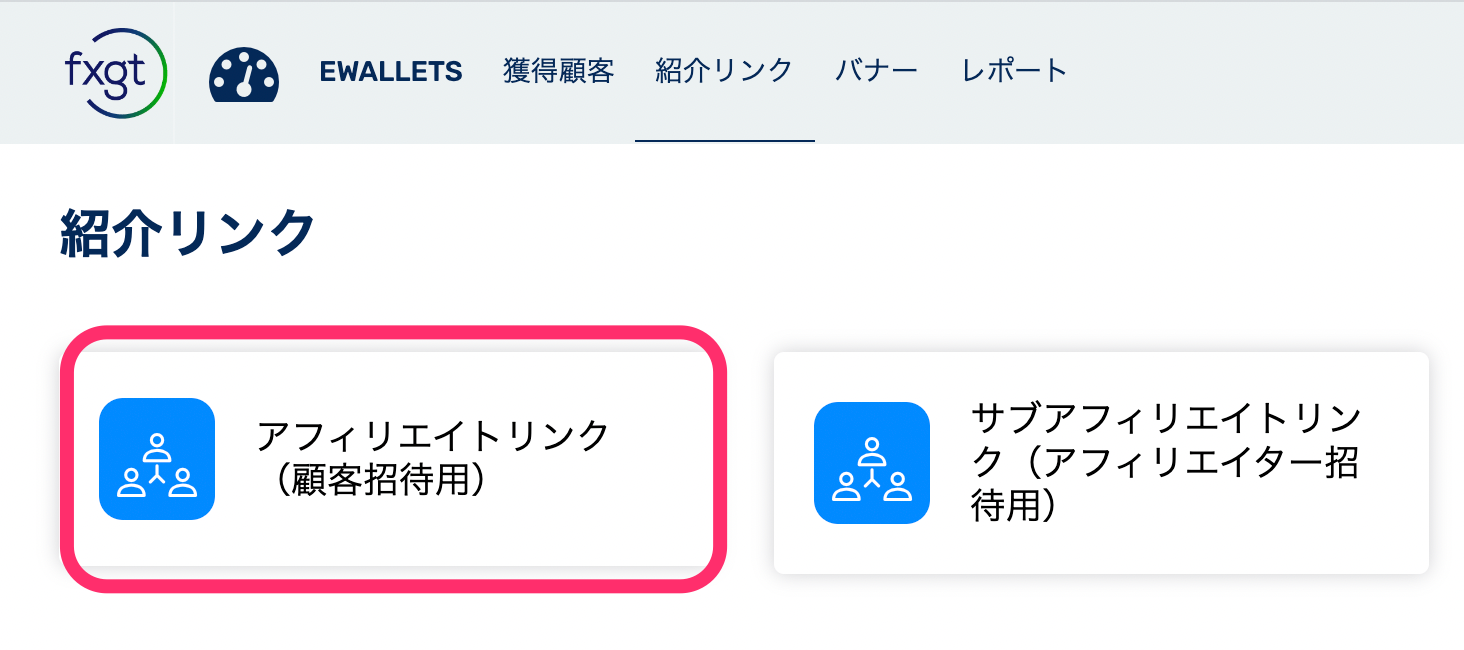Open the customer invitation affiliate link card
The width and height of the screenshot is (1464, 650).
pos(394,459)
